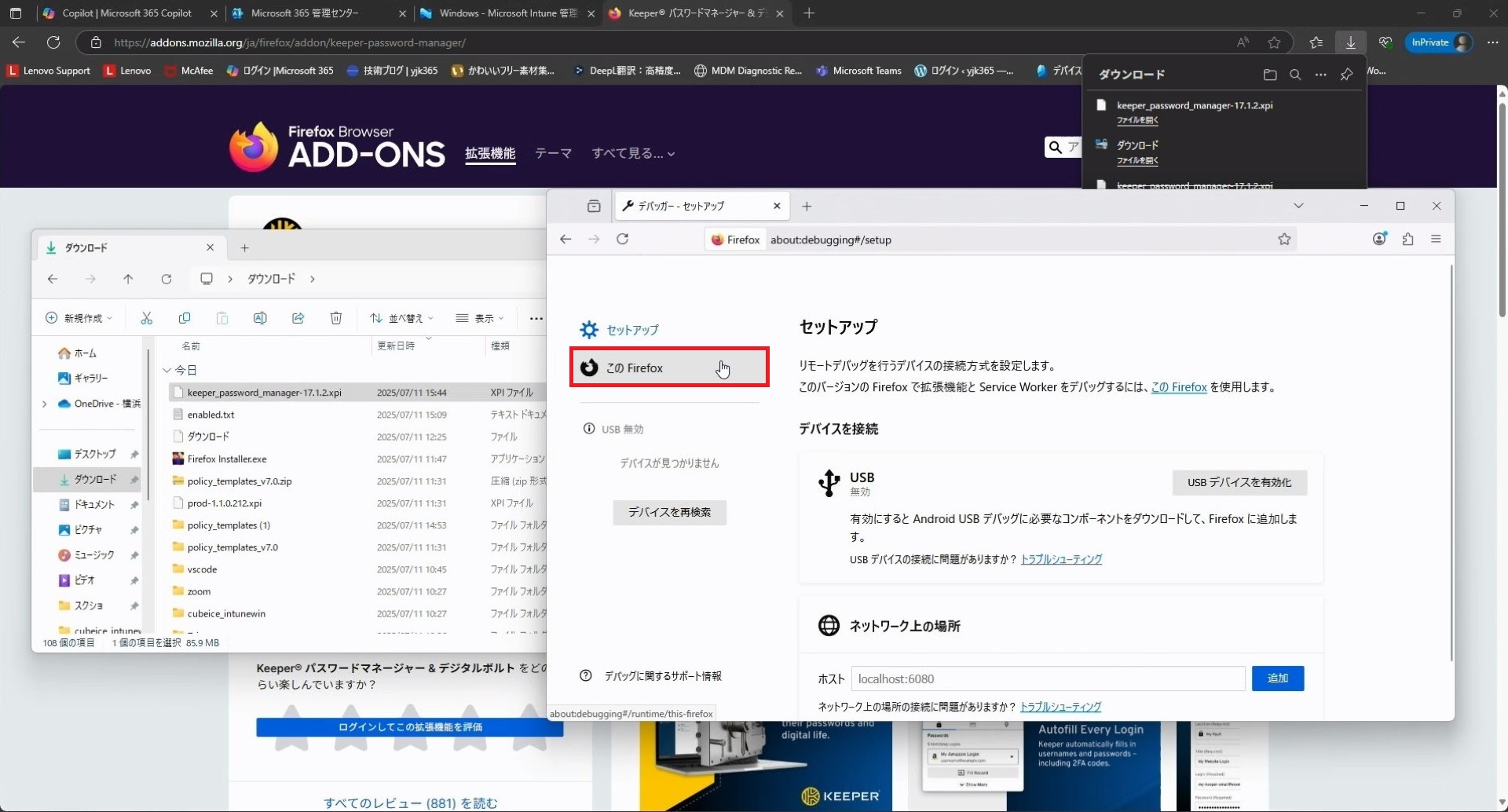Open the Firefox hamburger application menu
Viewport: 1508px width, 812px height.
[1436, 240]
